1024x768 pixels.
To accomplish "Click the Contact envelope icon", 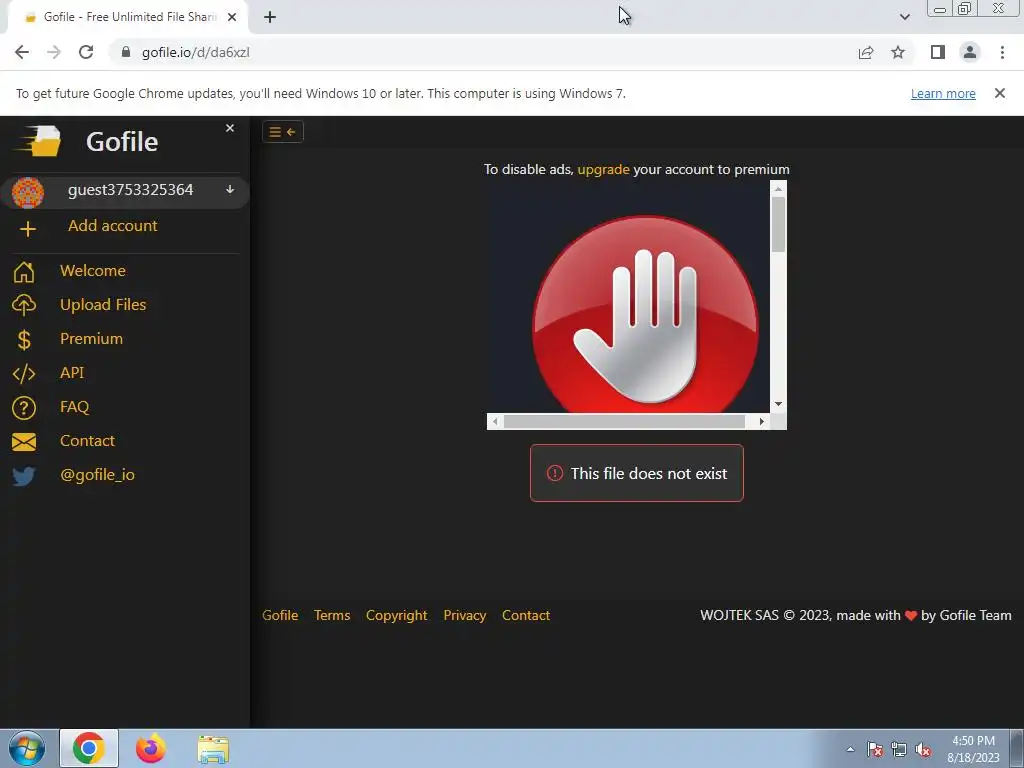I will (x=24, y=442).
